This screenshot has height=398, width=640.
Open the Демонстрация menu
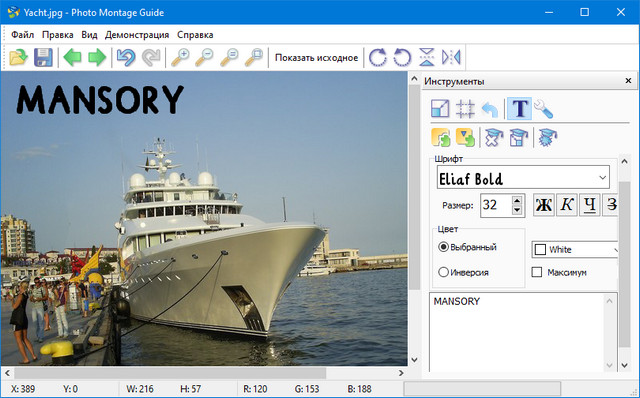point(137,35)
